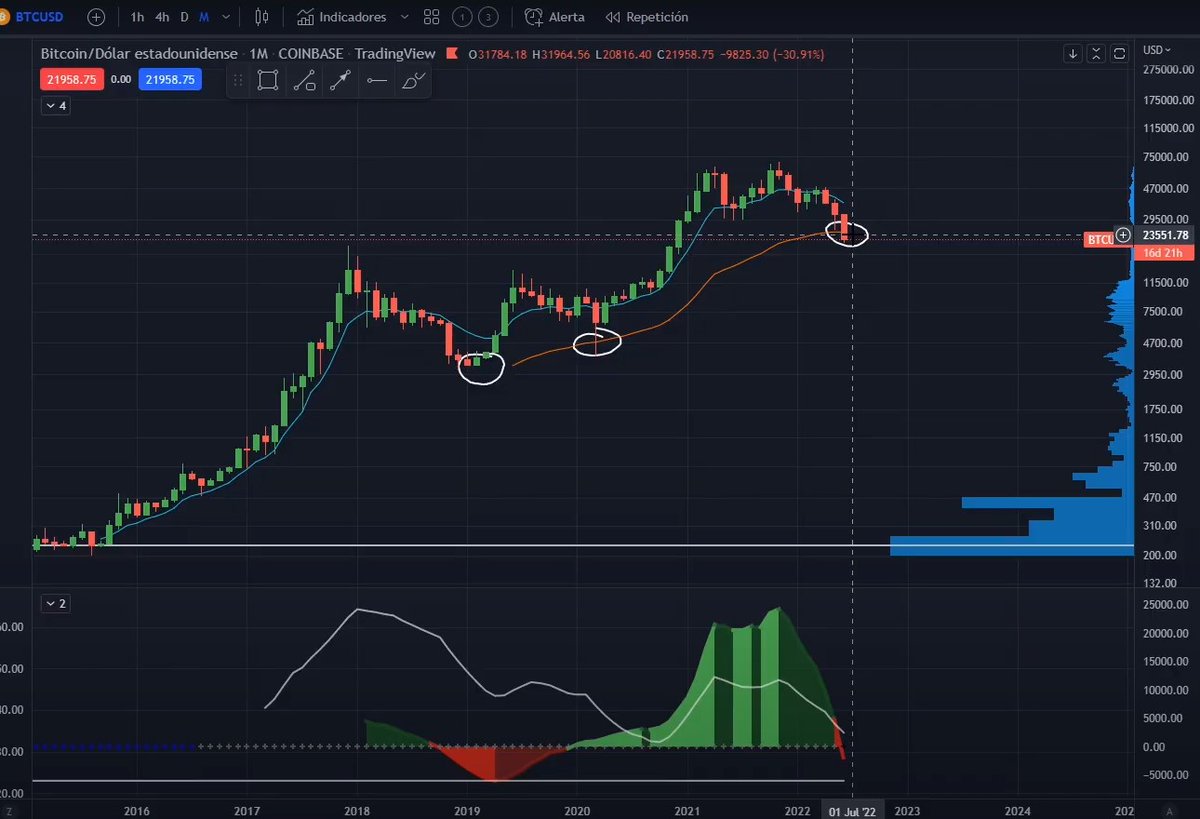This screenshot has width=1200, height=819.
Task: Create a new Alerta
Action: click(x=555, y=17)
